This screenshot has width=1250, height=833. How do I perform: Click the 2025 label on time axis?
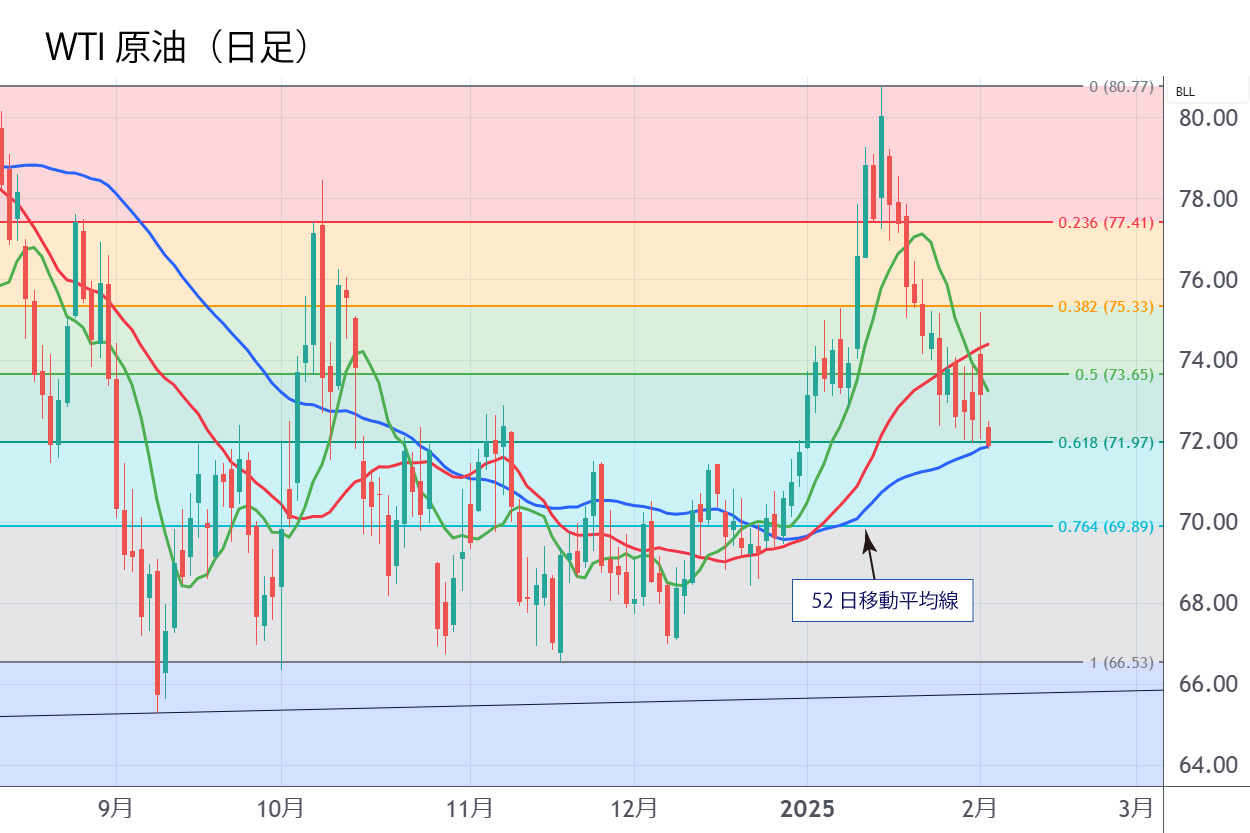806,806
